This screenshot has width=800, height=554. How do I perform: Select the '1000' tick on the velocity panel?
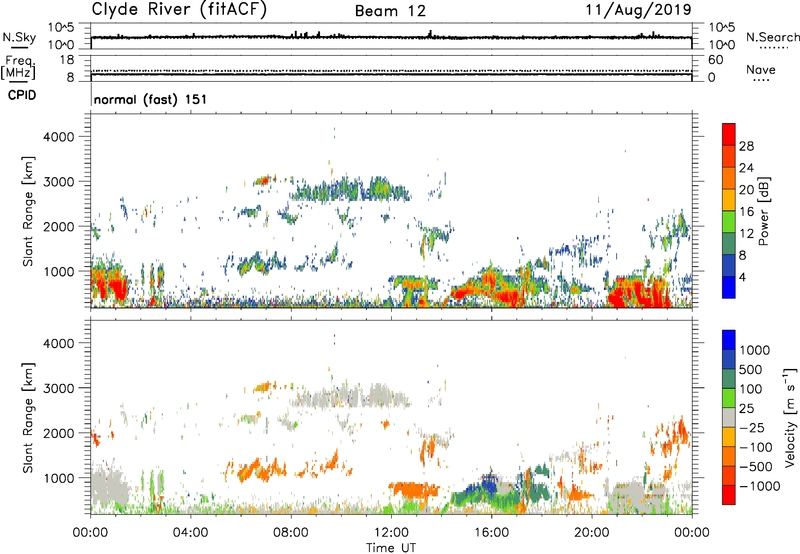58,478
